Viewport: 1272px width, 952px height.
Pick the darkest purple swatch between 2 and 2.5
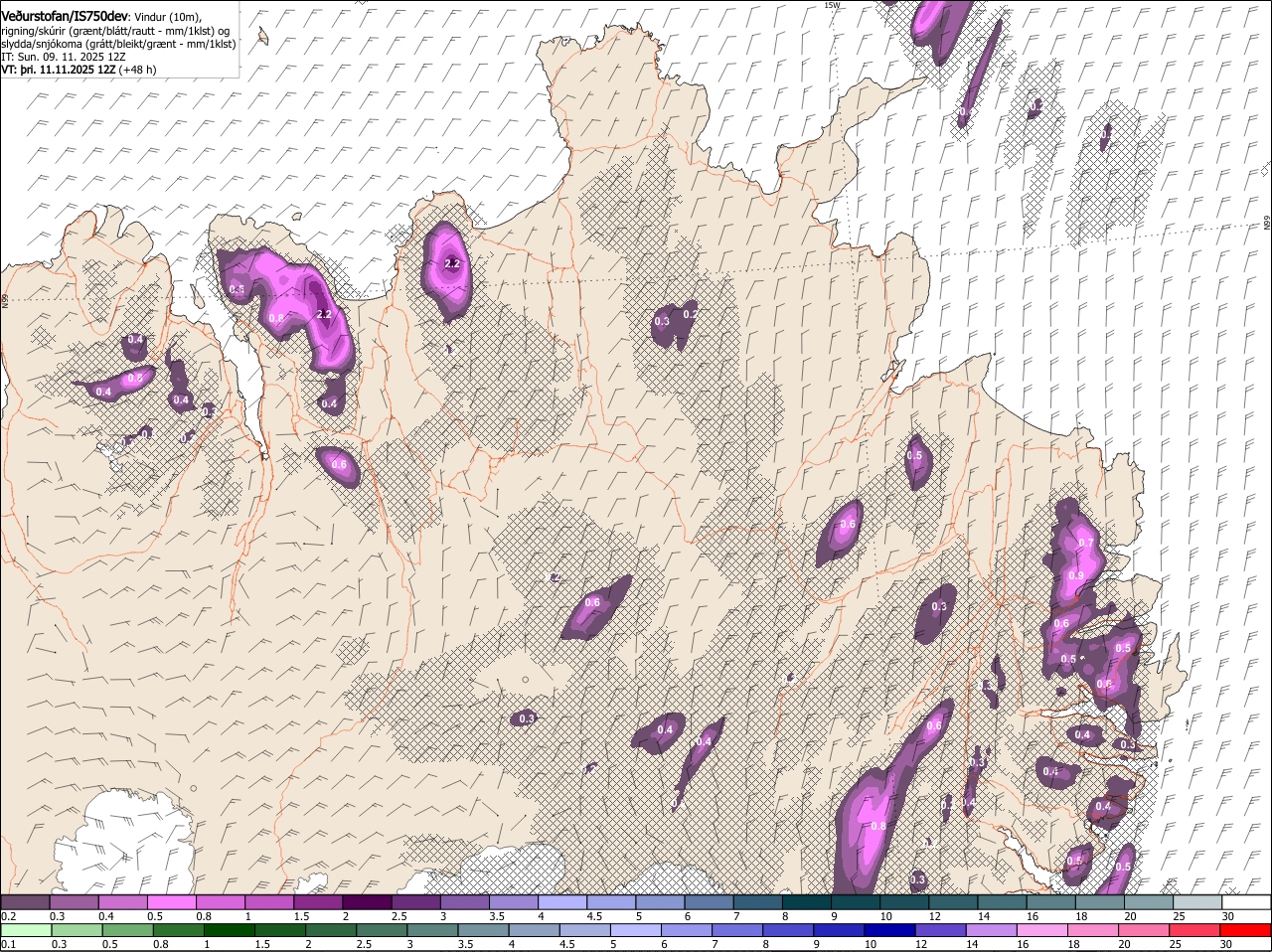tap(366, 901)
